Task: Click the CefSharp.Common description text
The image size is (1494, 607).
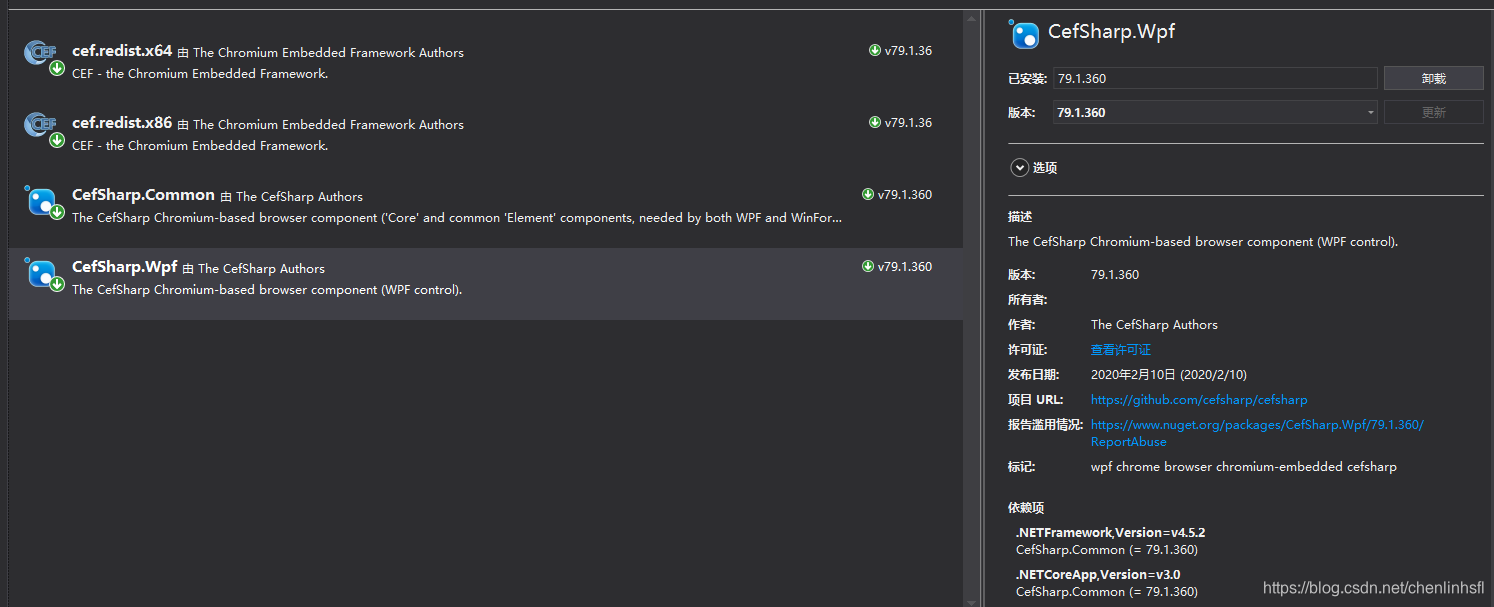Action: (457, 218)
